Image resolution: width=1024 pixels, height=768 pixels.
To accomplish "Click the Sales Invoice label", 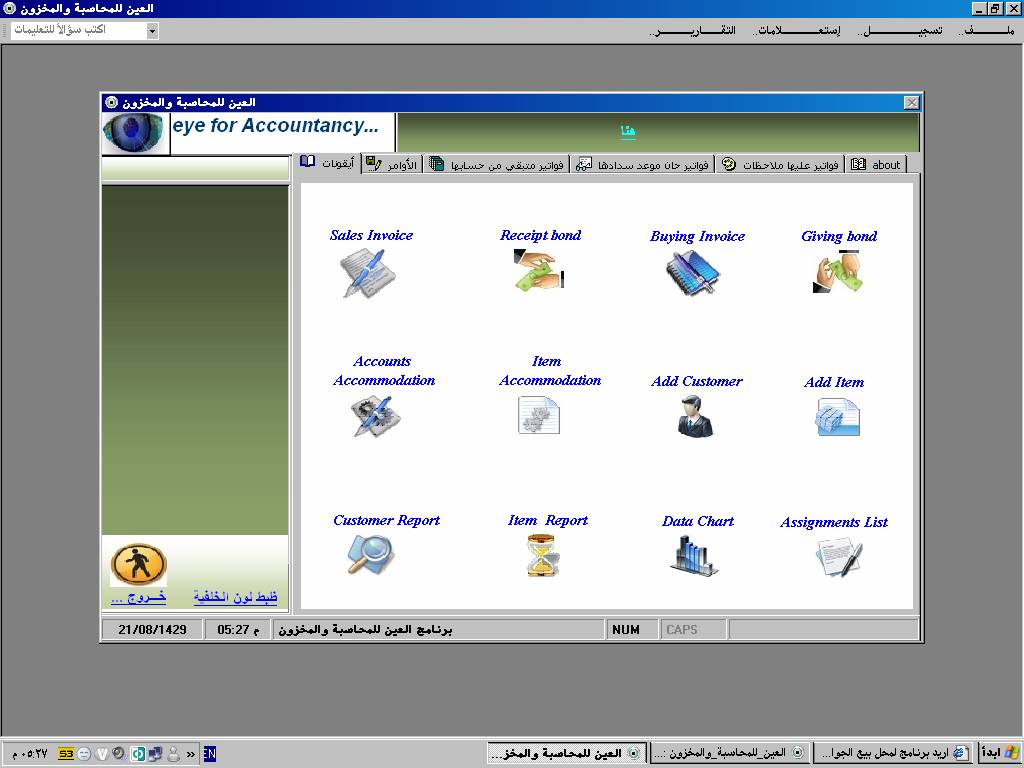I will point(371,235).
